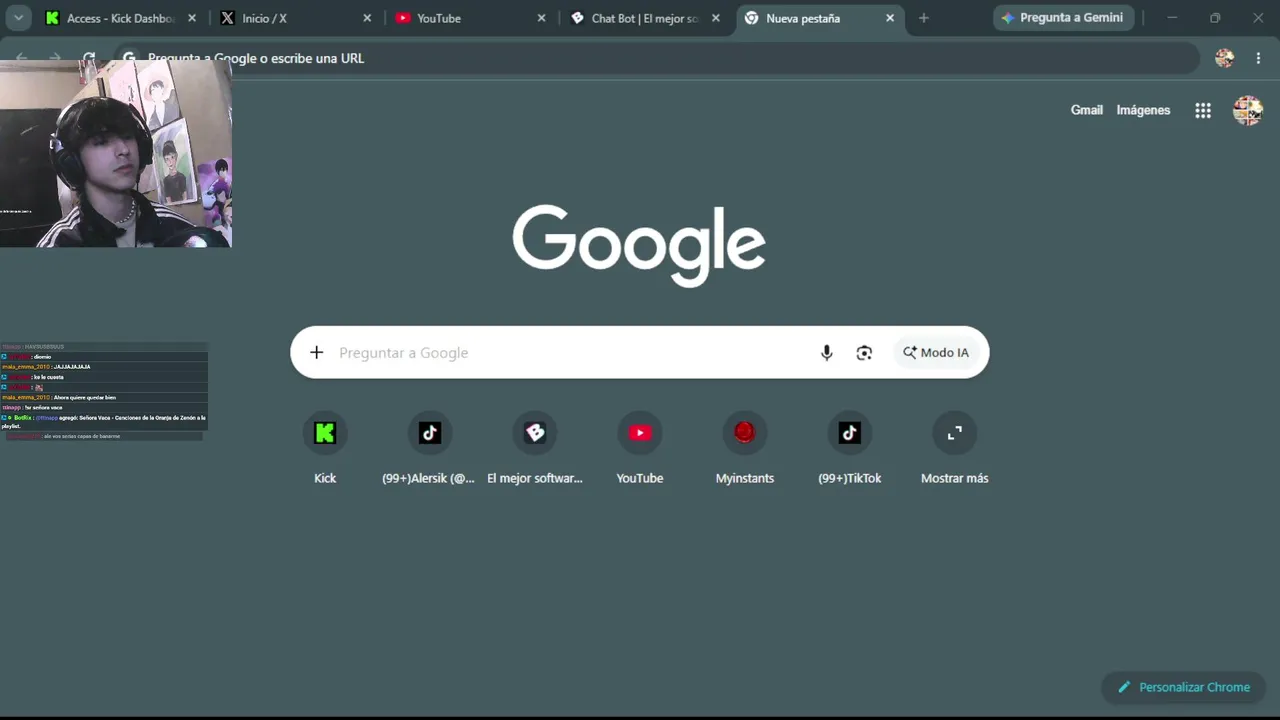Open the YouTube shortcut tile
1280x720 pixels.
coord(640,433)
